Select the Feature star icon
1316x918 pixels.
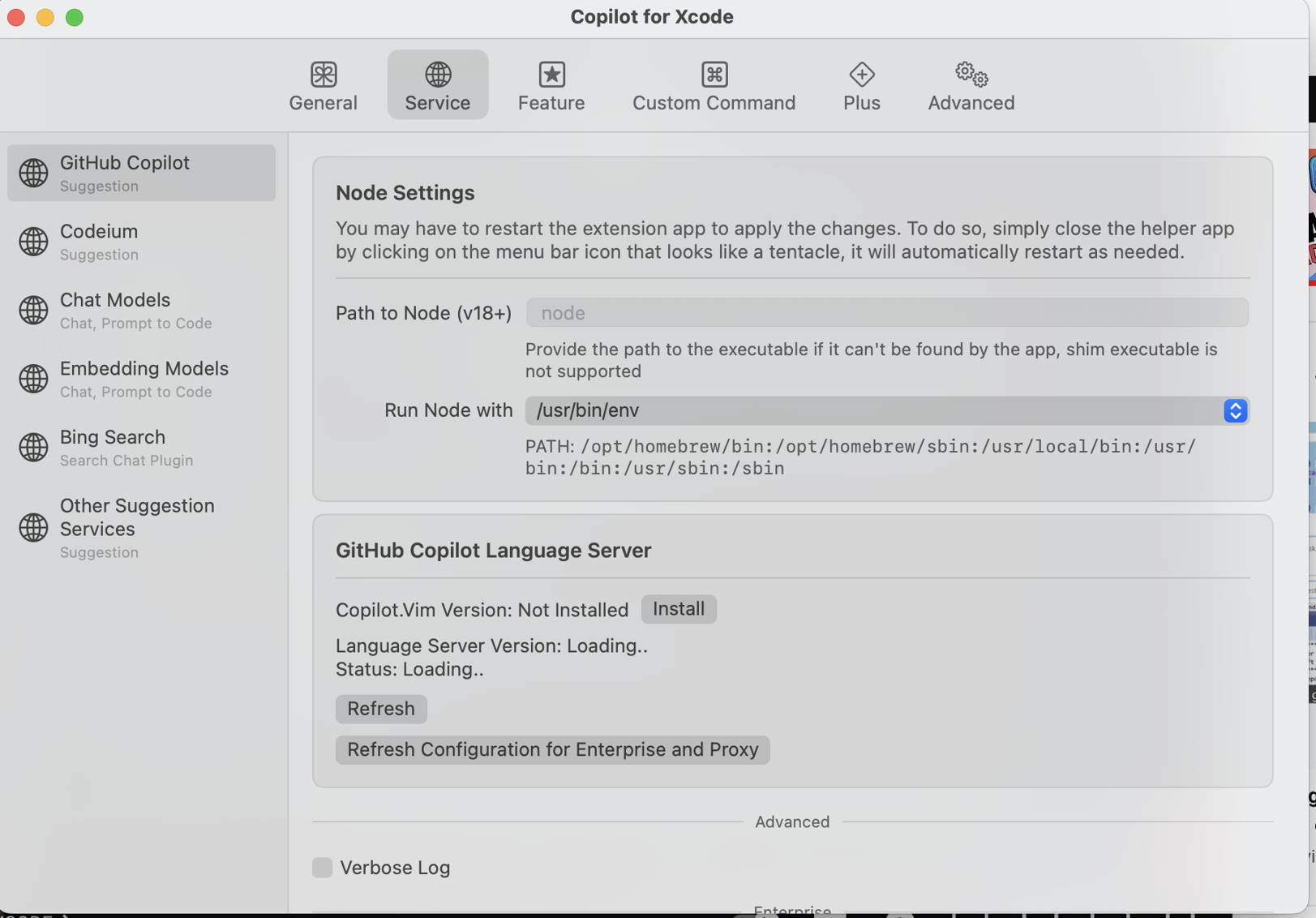coord(551,75)
